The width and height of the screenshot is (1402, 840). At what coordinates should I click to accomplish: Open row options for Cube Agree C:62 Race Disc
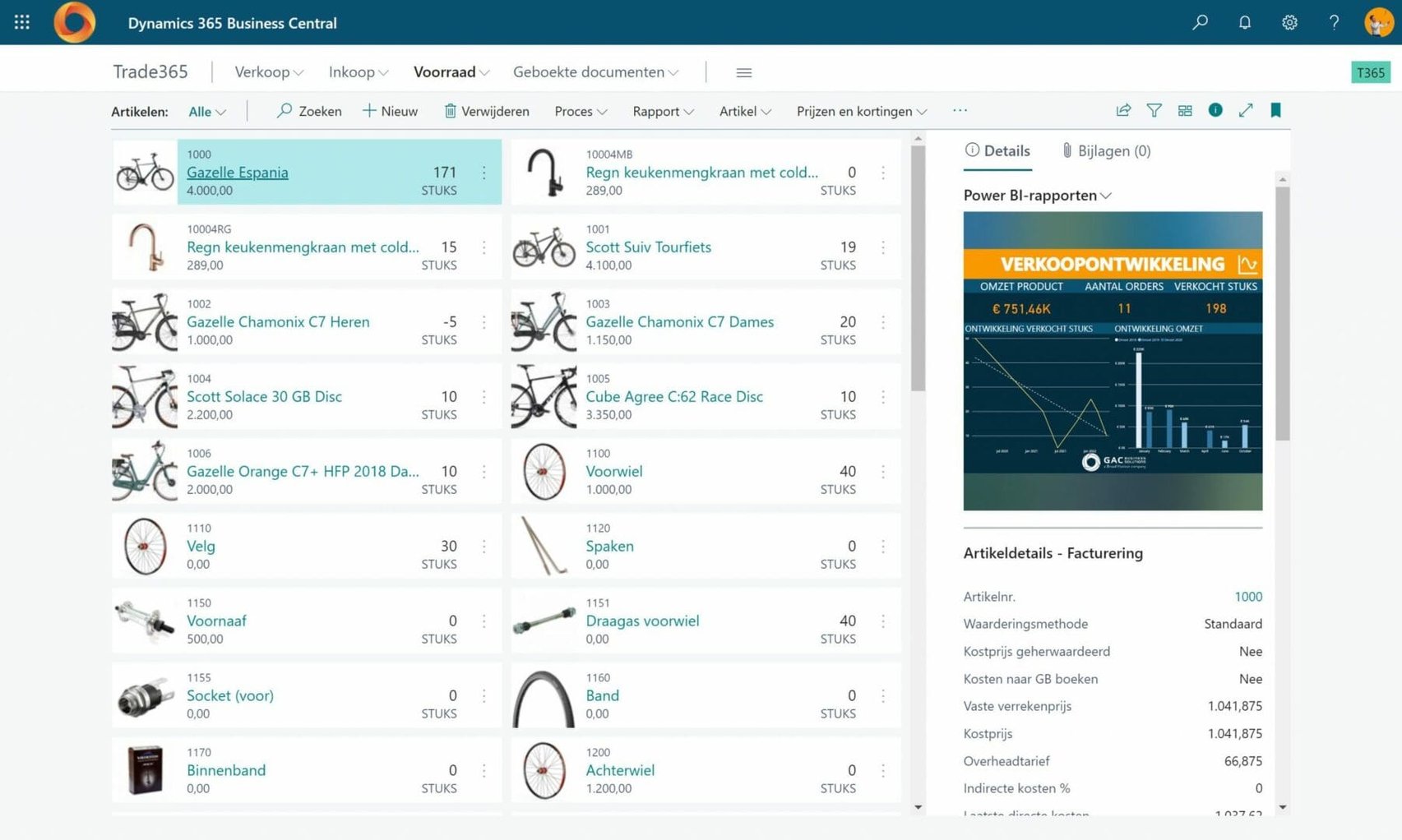pyautogui.click(x=883, y=397)
